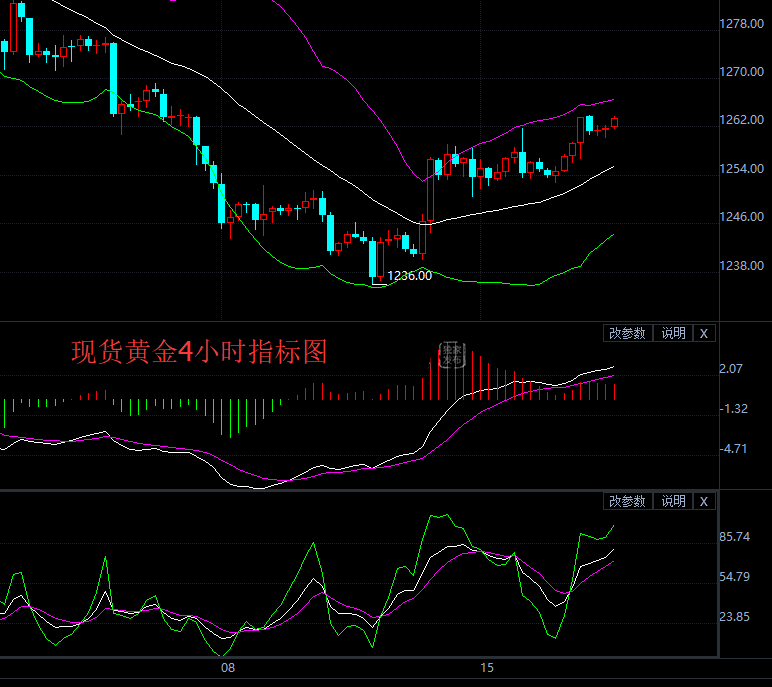The height and width of the screenshot is (687, 772).
Task: Click 改参数 button in the KDJ panel
Action: (628, 501)
